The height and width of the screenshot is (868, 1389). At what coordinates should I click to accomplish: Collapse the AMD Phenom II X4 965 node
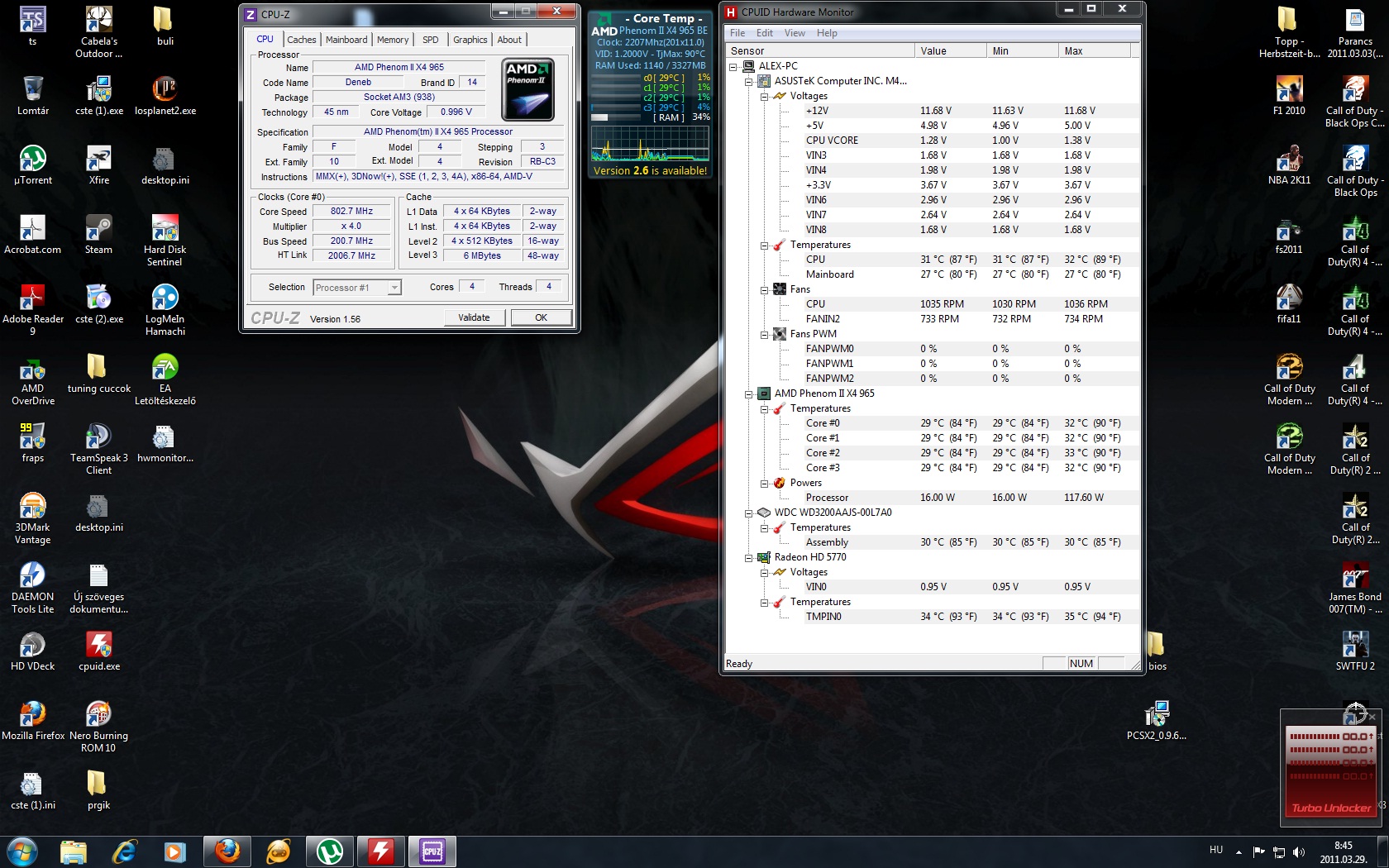click(748, 394)
